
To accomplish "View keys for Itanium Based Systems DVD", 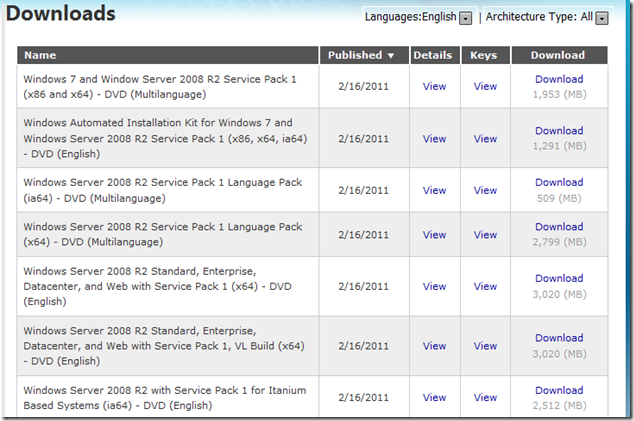I will [486, 398].
